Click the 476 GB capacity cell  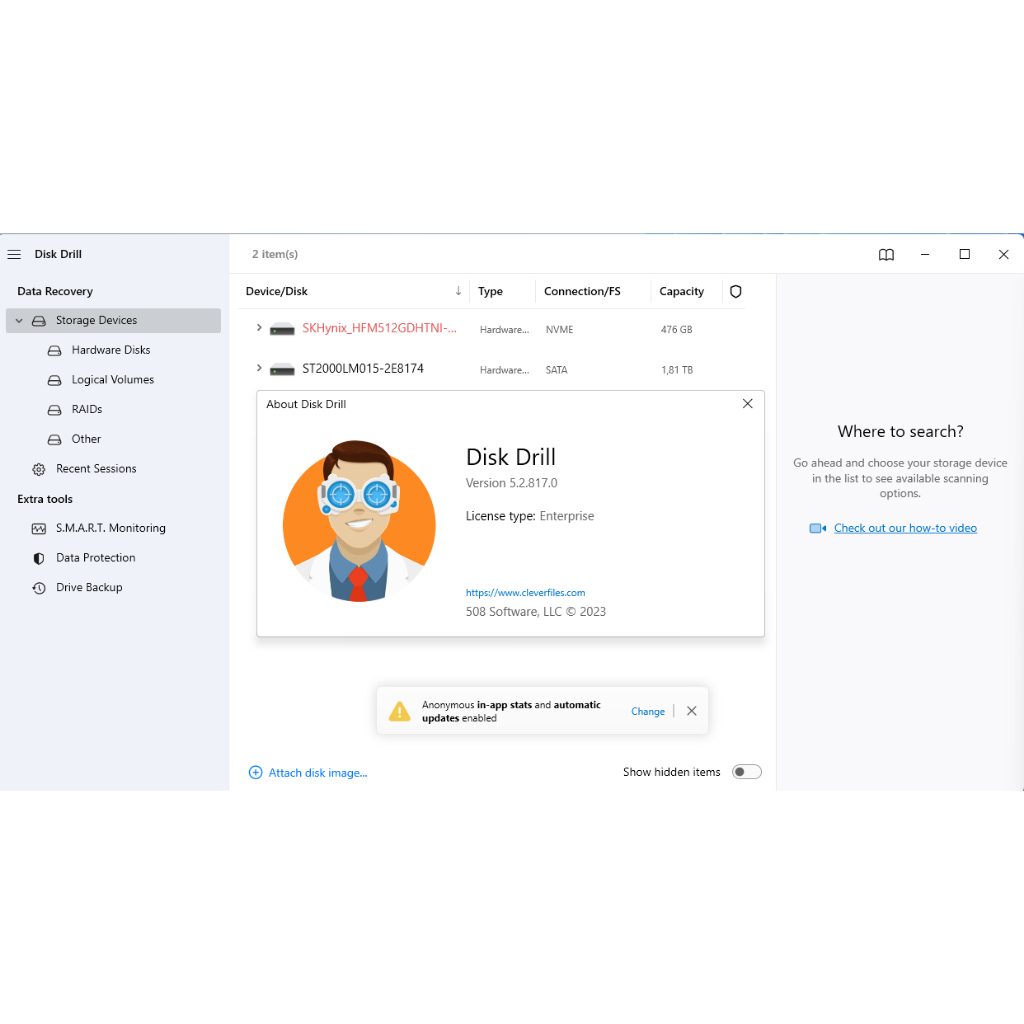click(677, 330)
